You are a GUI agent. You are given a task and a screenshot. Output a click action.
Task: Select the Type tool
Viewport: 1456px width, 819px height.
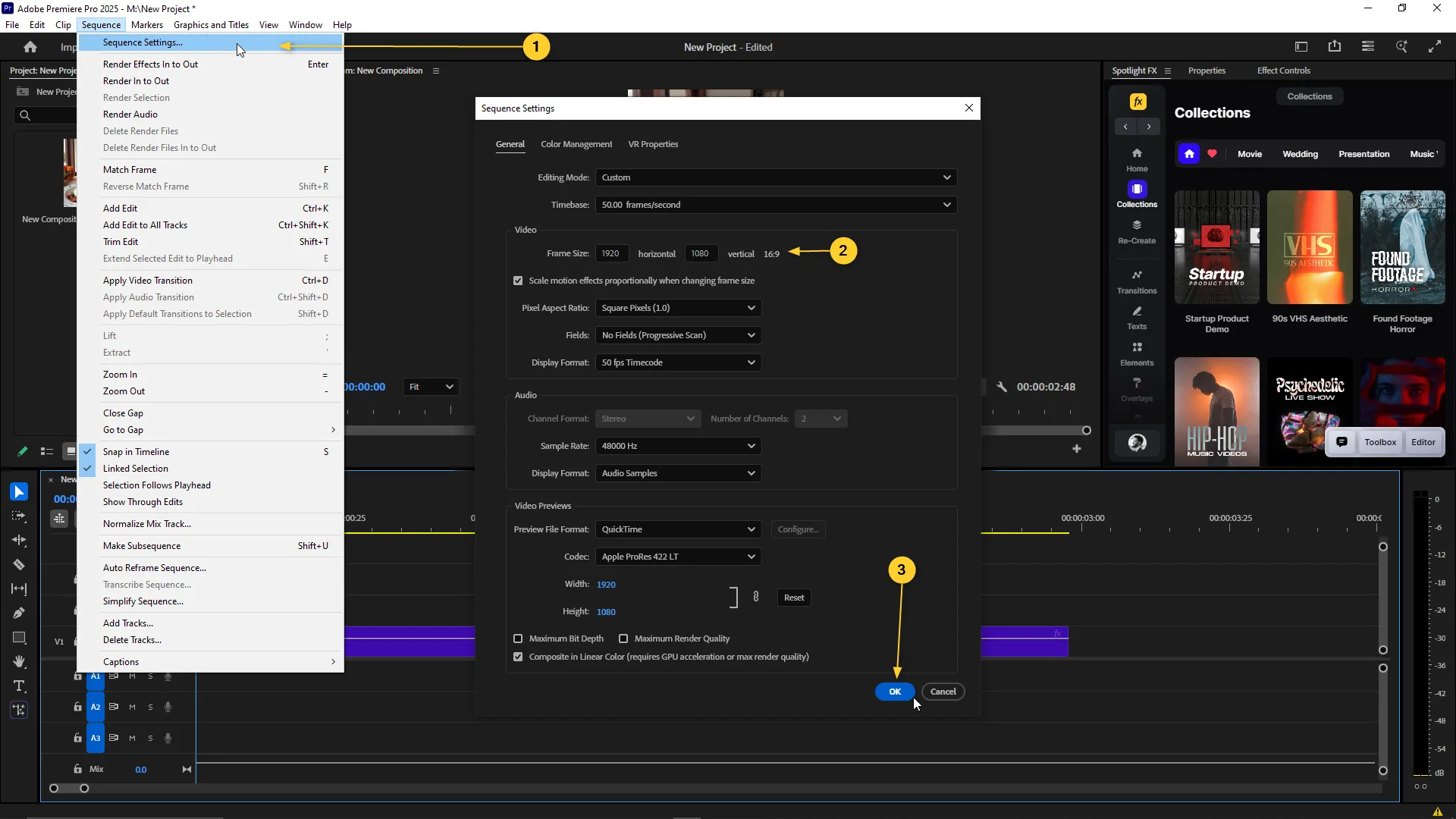(19, 686)
